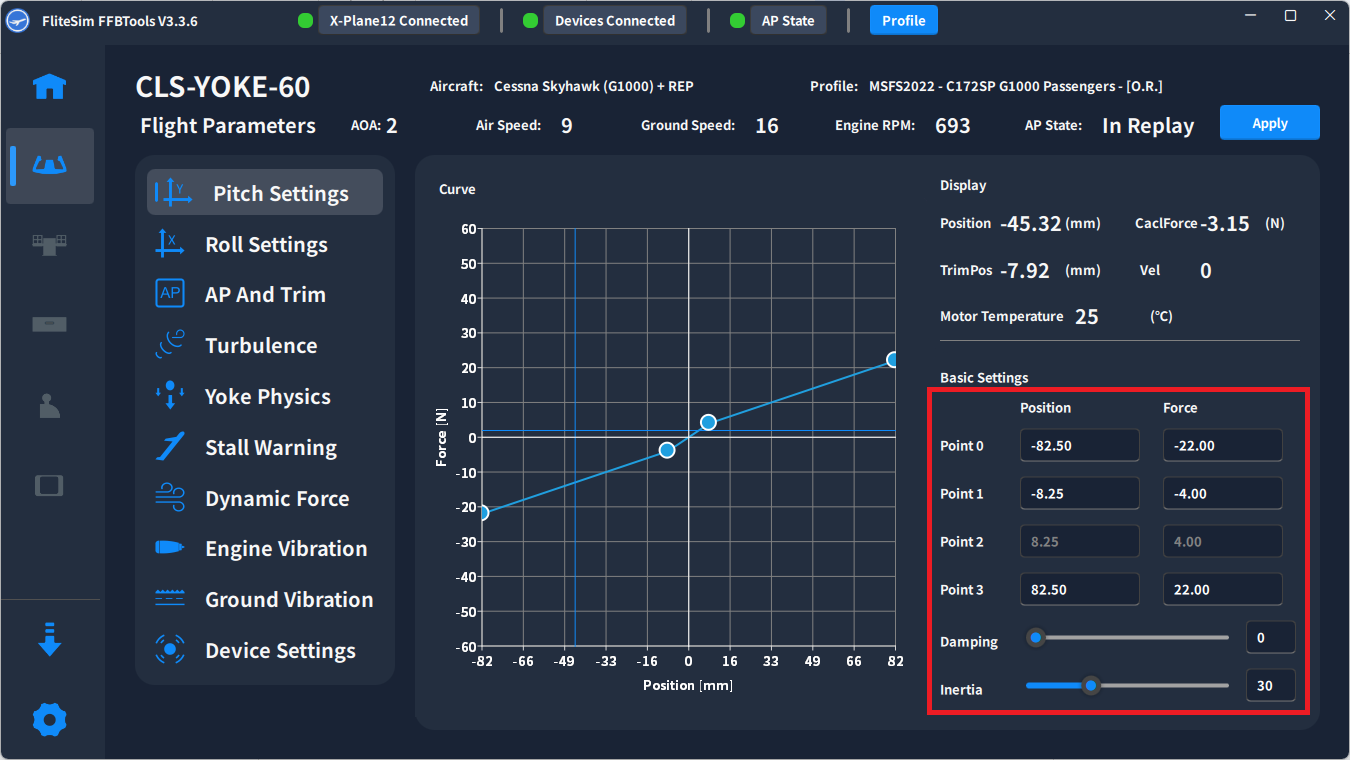1350x760 pixels.
Task: Click the Stall Warning icon
Action: 170,446
